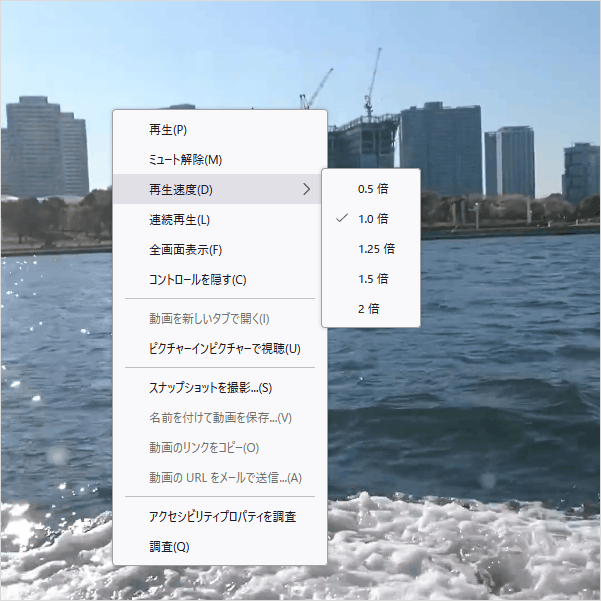Select 再生(P) from the context menu
Viewport: 601px width, 601px height.
[x=220, y=130]
